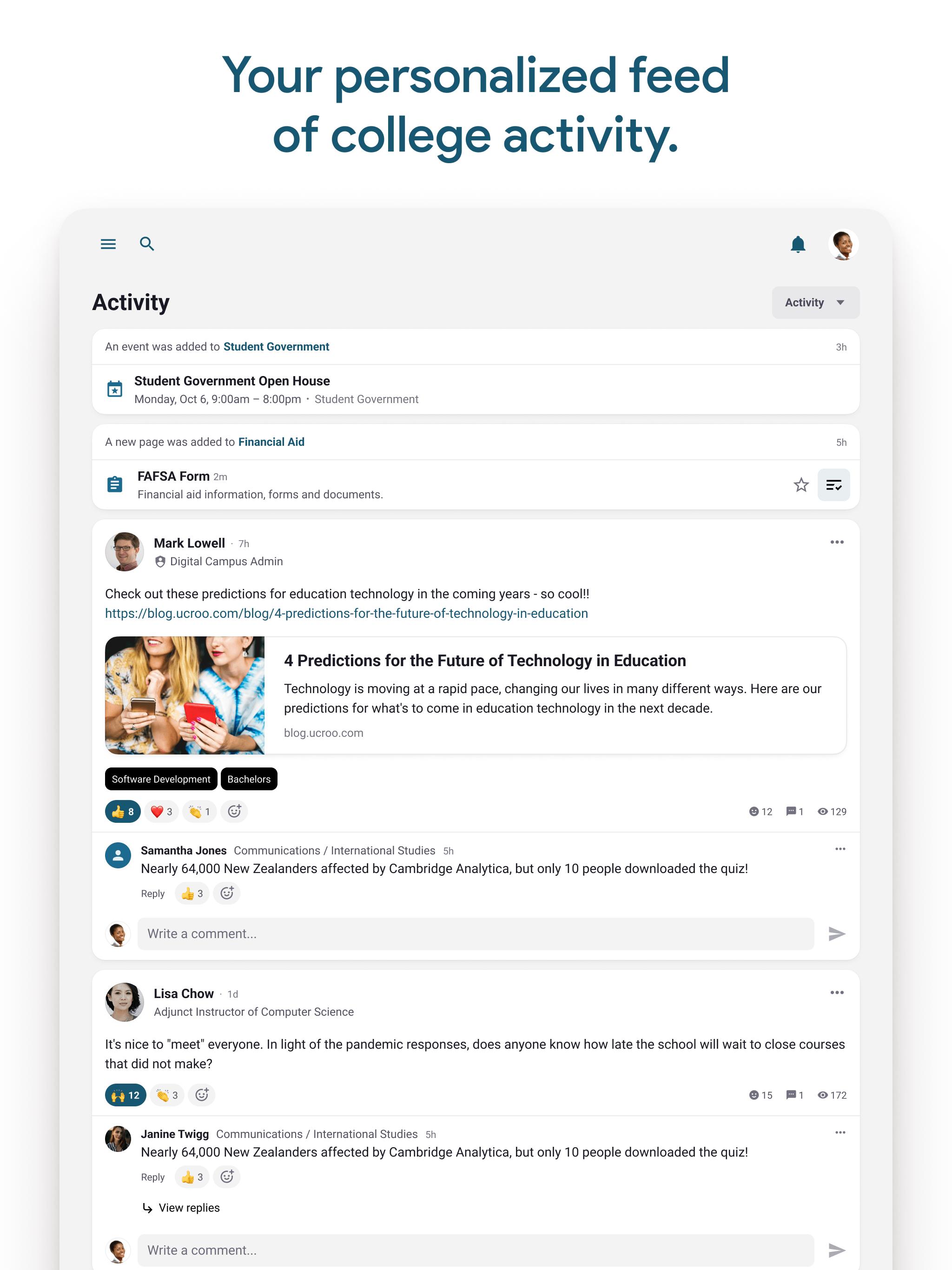The height and width of the screenshot is (1270, 952).
Task: Open options on Samantha Jones's comment
Action: (840, 848)
